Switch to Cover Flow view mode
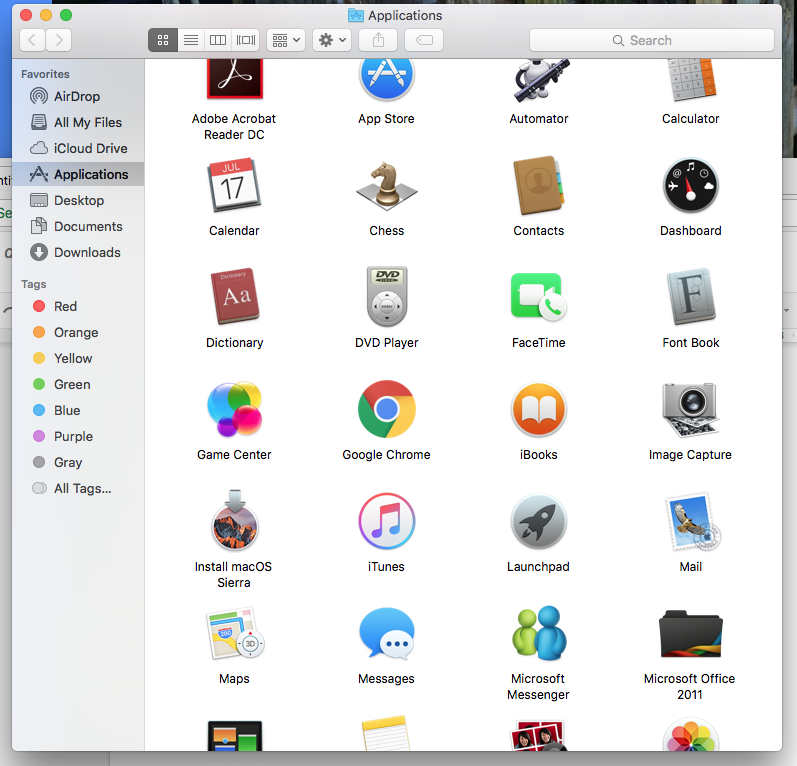797x766 pixels. [246, 40]
